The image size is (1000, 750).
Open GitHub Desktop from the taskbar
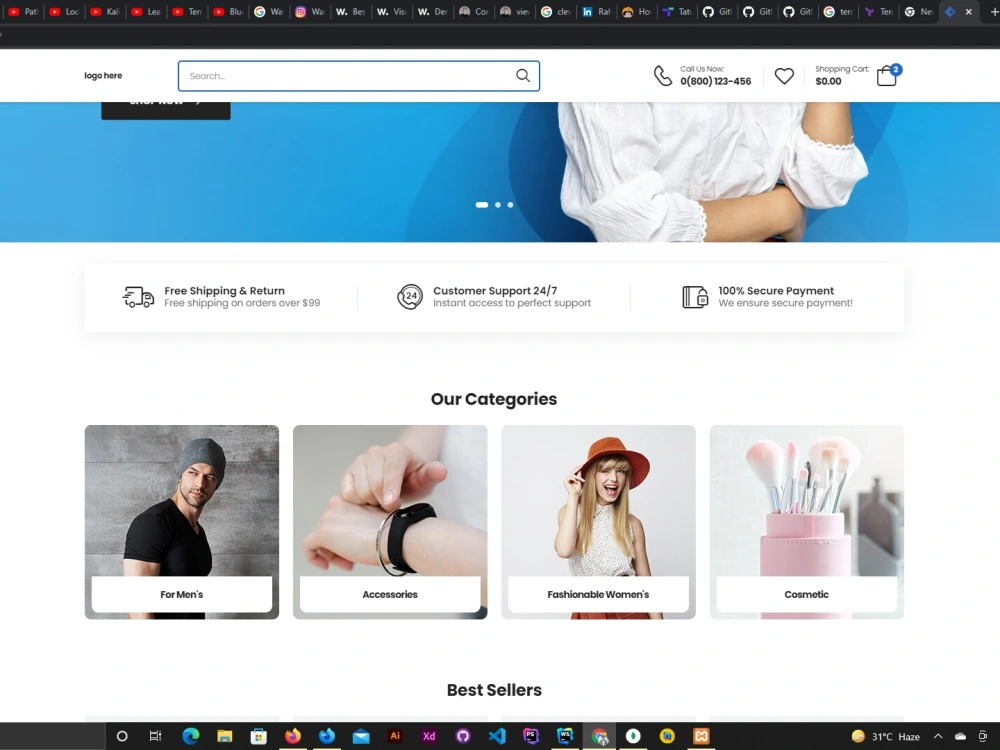(x=463, y=736)
